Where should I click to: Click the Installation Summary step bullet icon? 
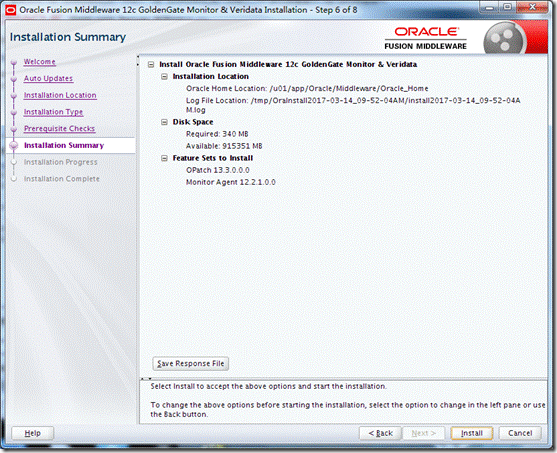pyautogui.click(x=14, y=145)
